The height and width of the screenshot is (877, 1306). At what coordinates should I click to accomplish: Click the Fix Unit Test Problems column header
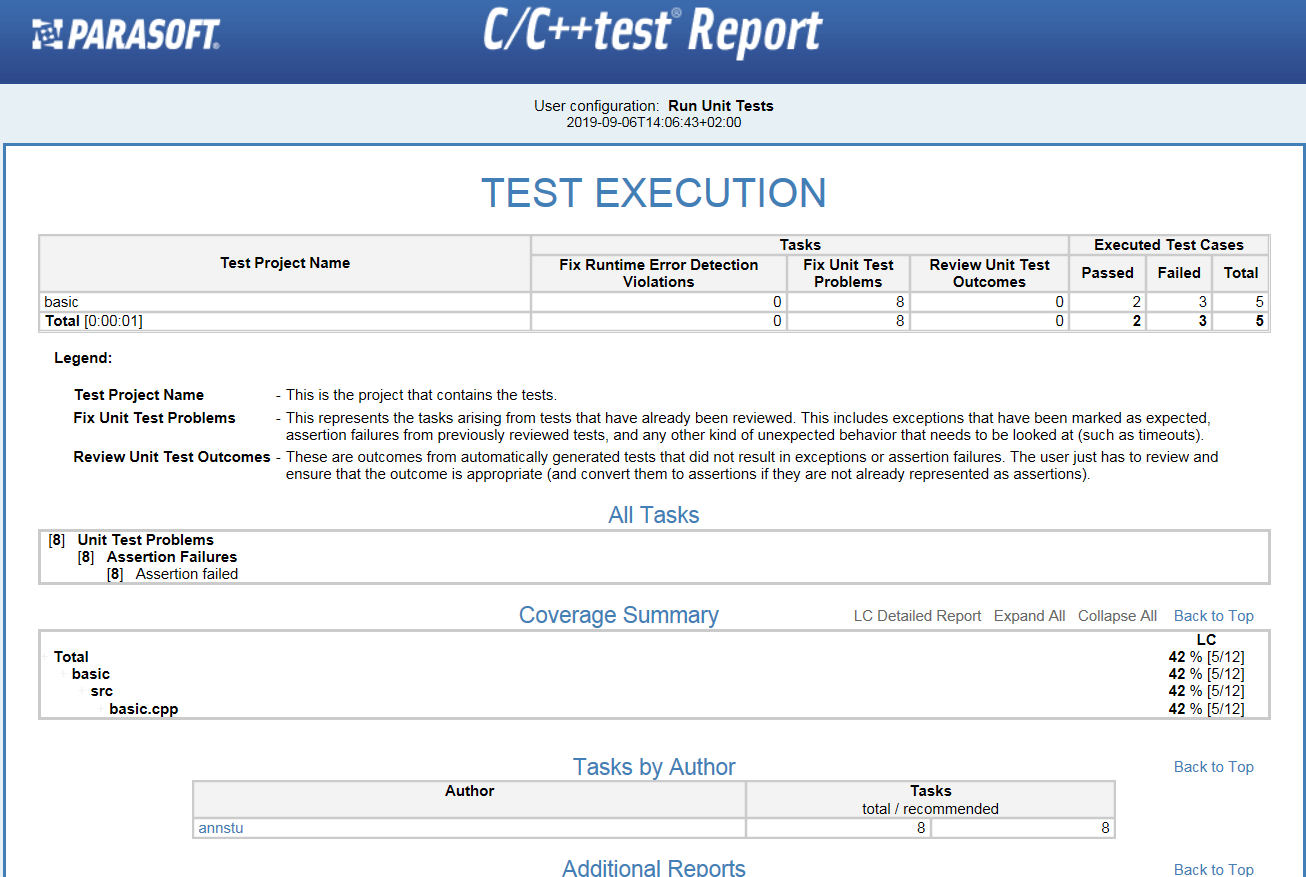848,273
